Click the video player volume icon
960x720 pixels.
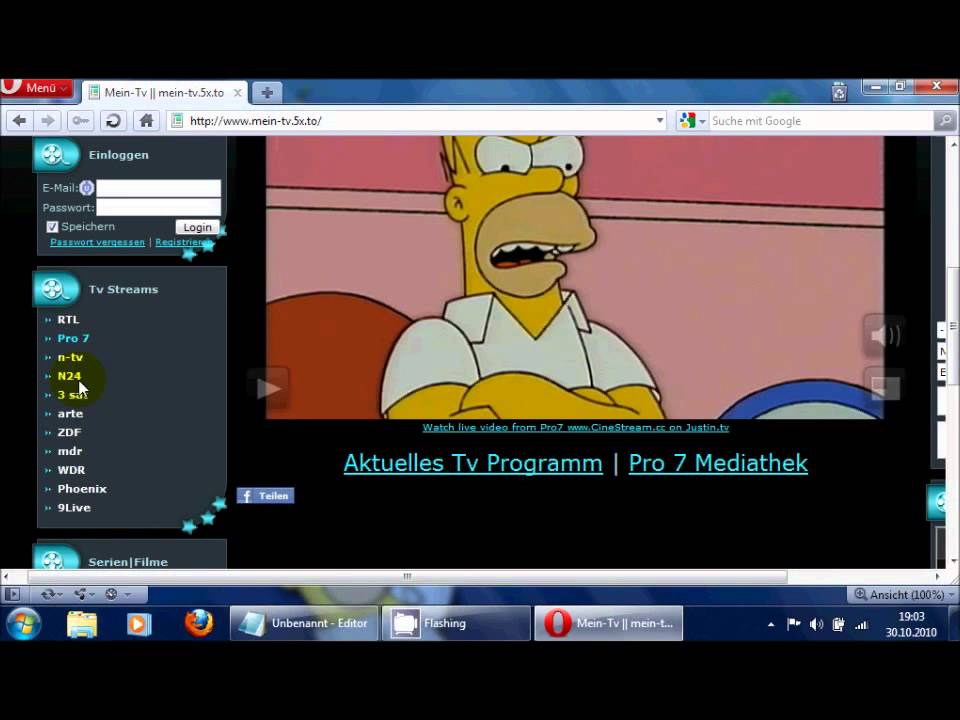pos(883,336)
